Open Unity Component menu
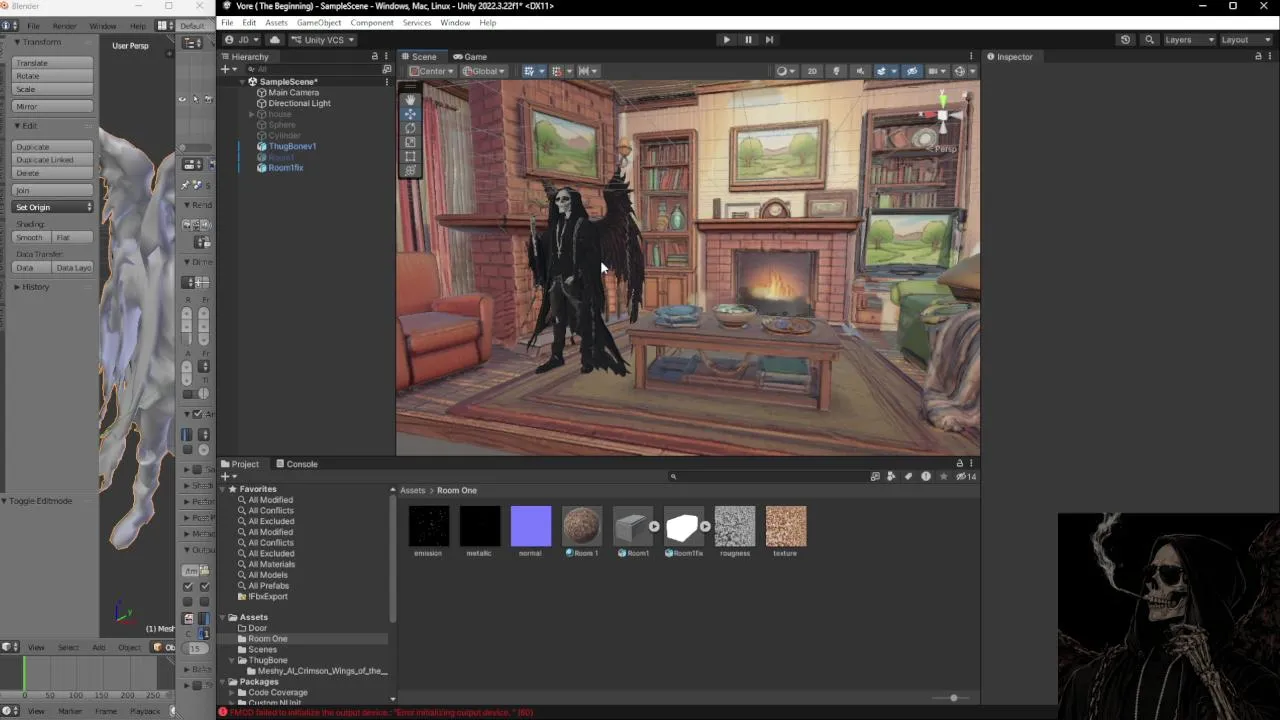 (x=372, y=23)
